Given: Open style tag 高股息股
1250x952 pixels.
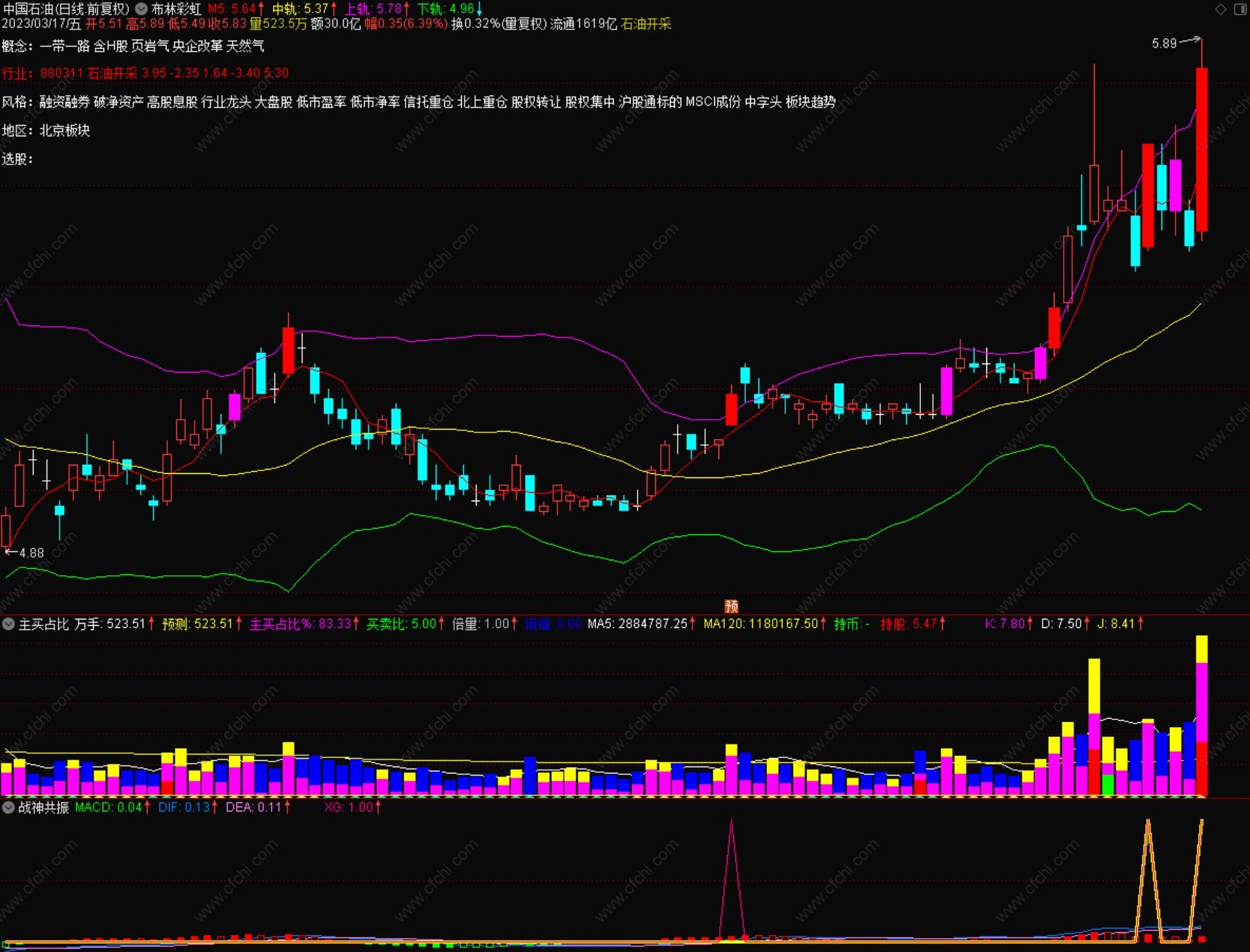Looking at the screenshot, I should coord(172,102).
